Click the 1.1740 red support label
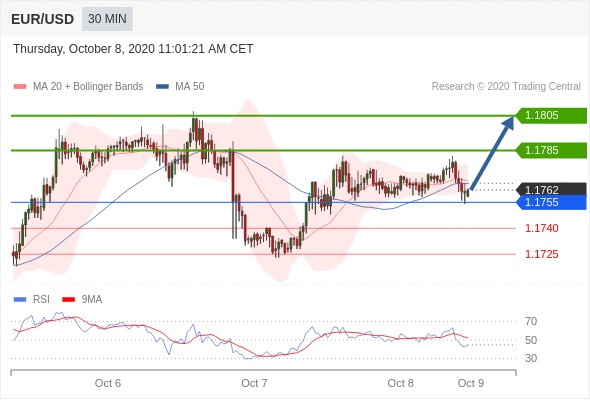The height and width of the screenshot is (400, 590). (542, 228)
